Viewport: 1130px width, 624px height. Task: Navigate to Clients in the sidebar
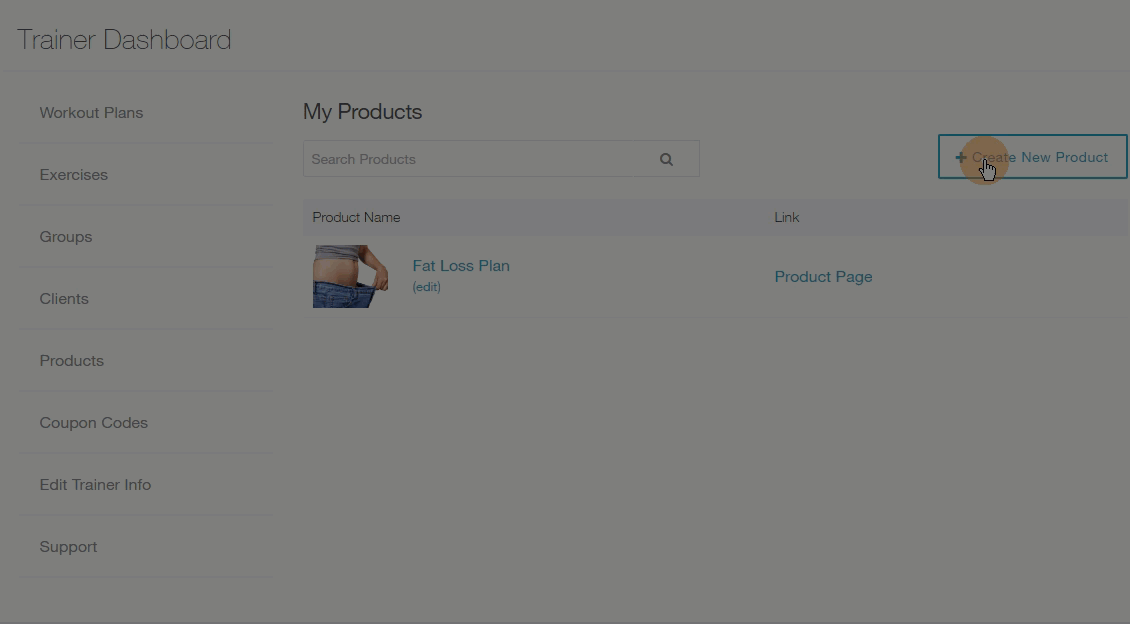(64, 298)
